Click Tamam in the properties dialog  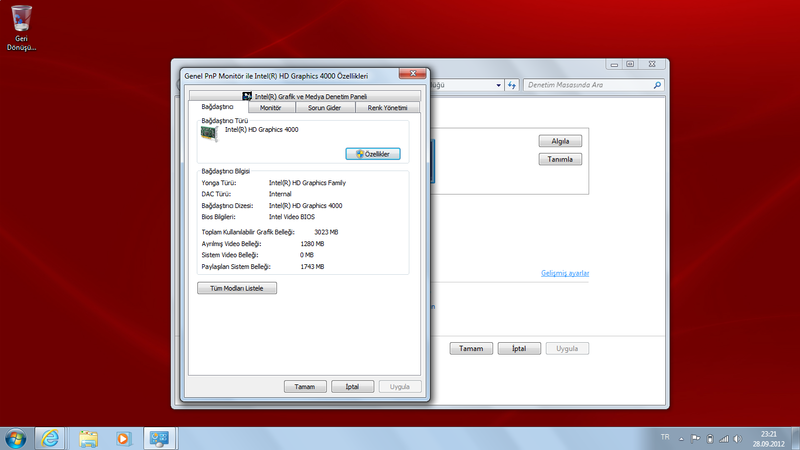pyautogui.click(x=305, y=387)
